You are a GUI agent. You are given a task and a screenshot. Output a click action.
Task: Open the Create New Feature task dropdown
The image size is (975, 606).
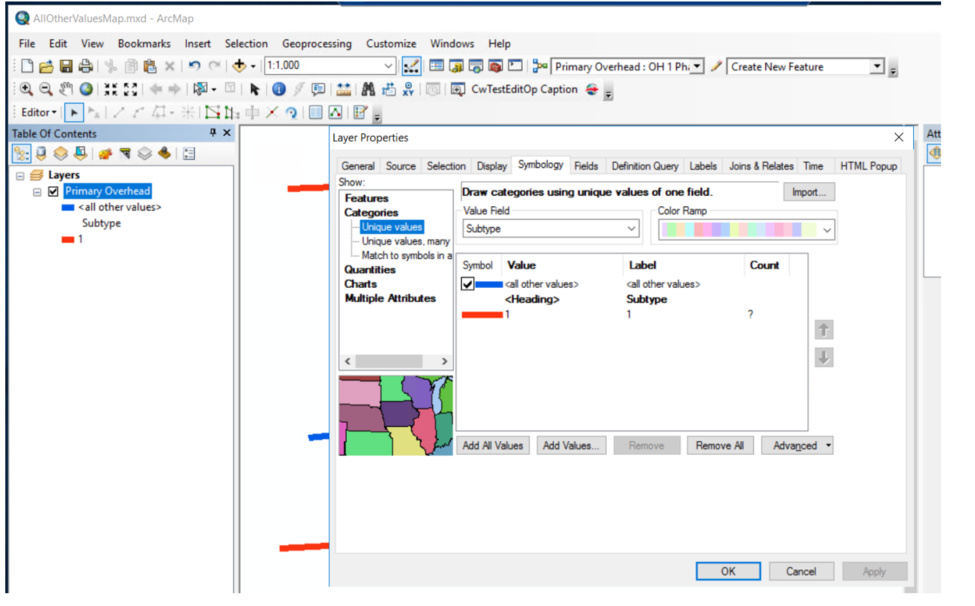[x=877, y=66]
